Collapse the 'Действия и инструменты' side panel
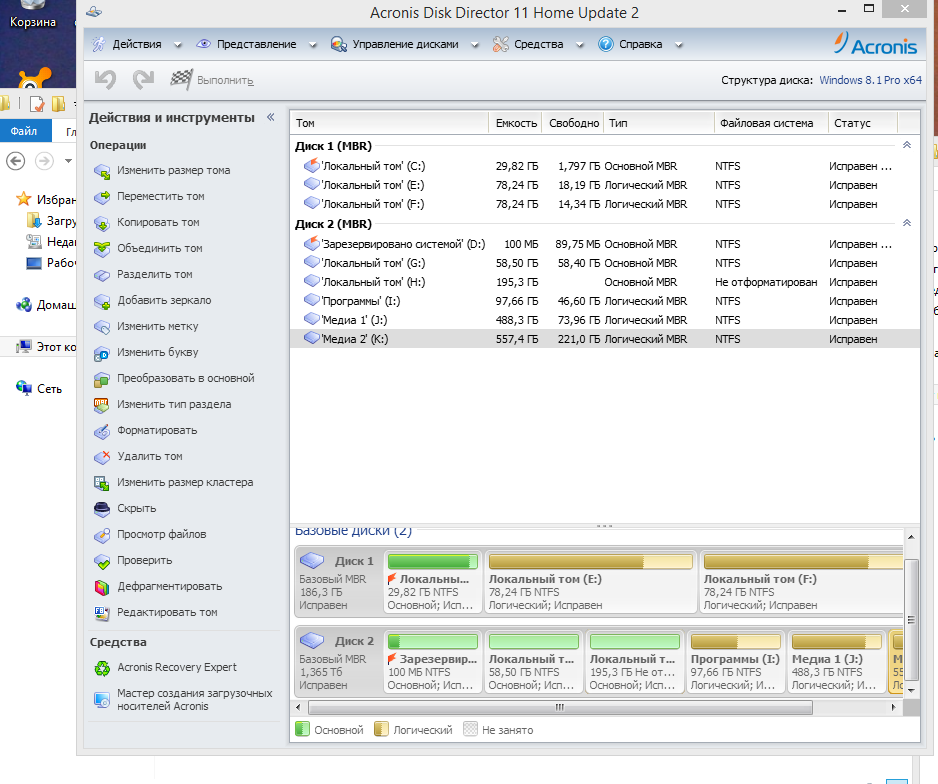Image resolution: width=938 pixels, height=784 pixels. click(x=270, y=118)
